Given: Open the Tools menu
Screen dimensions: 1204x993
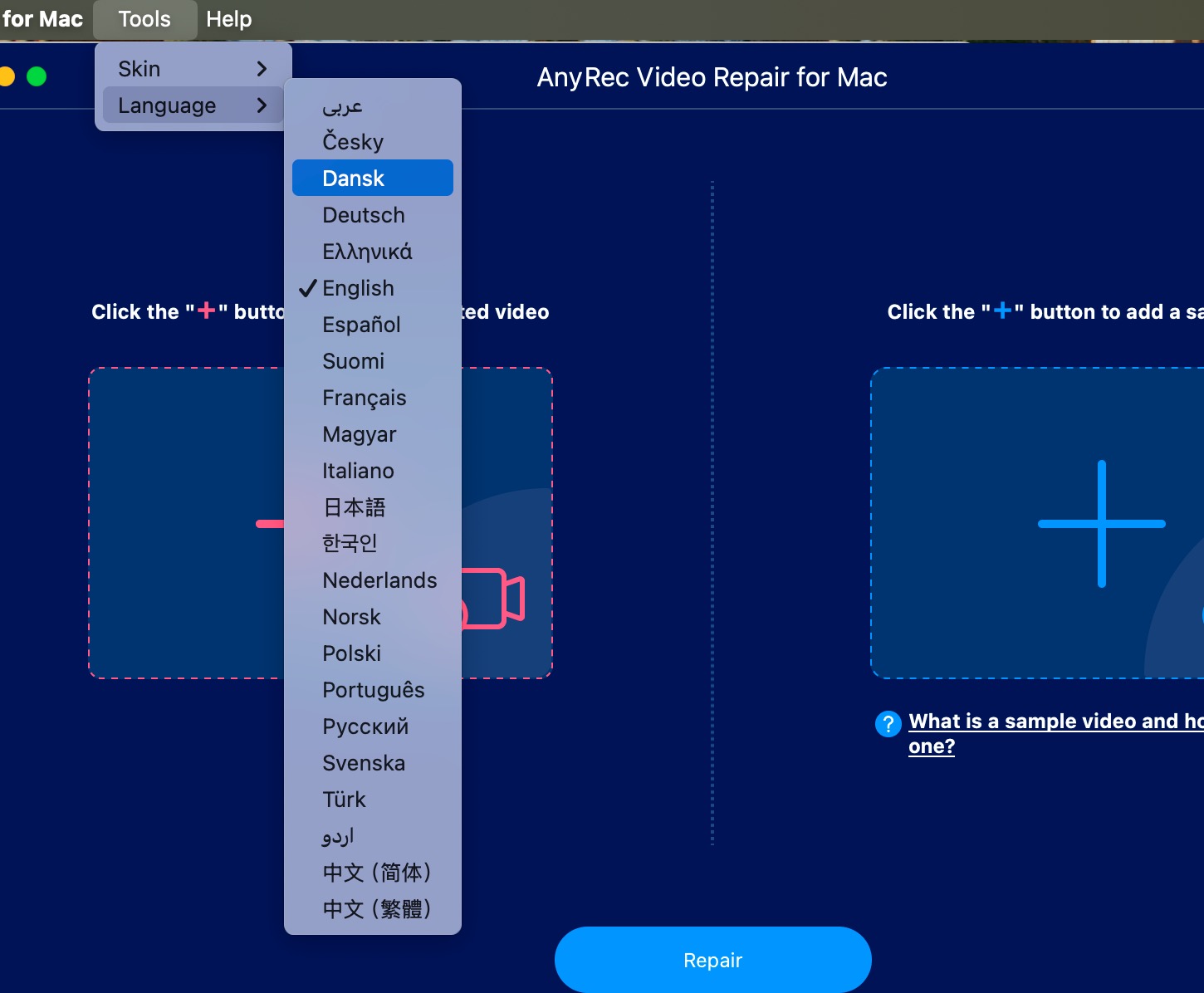Looking at the screenshot, I should (144, 19).
